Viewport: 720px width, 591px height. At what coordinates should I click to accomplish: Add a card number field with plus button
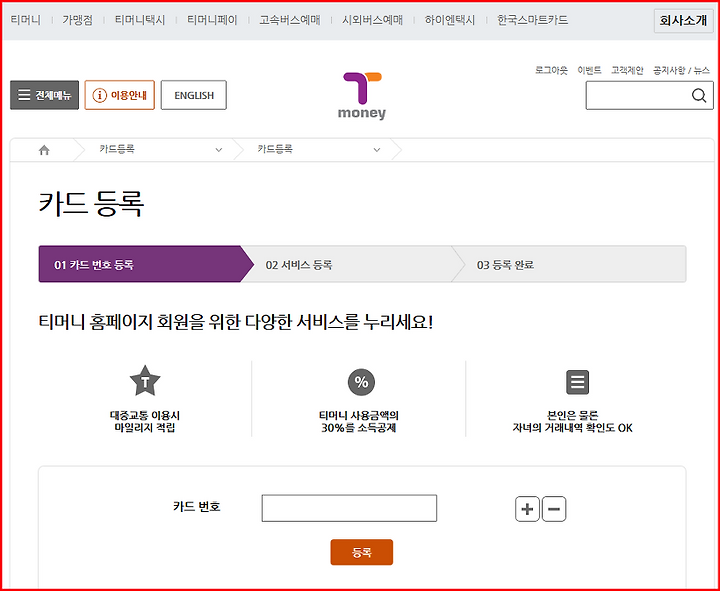click(527, 509)
